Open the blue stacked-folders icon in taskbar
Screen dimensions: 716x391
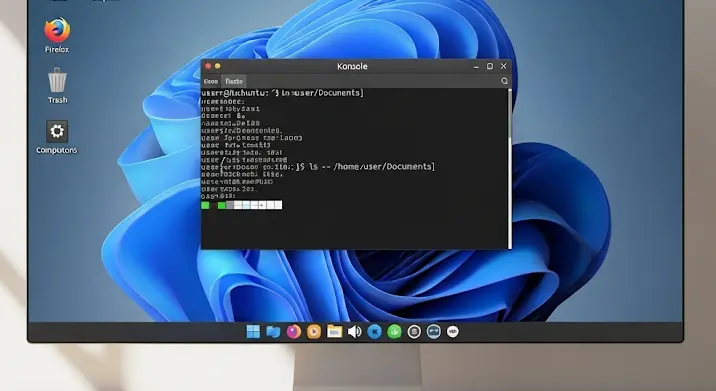click(x=273, y=332)
